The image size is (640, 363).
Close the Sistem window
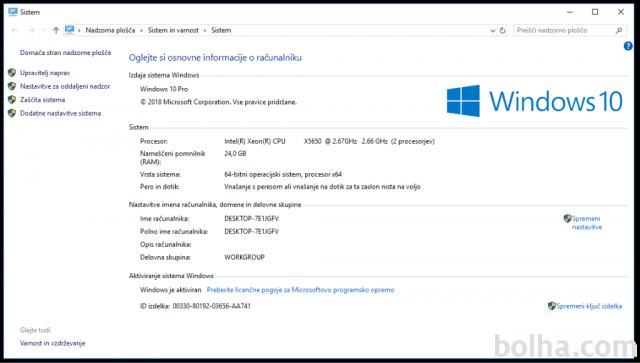pyautogui.click(x=621, y=12)
